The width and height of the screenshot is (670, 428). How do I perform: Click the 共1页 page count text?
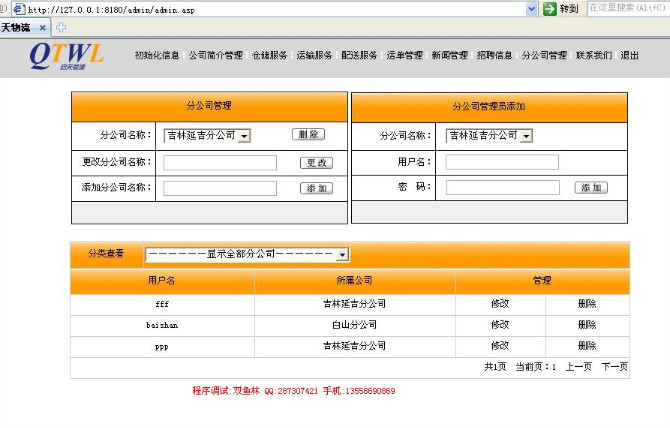(x=495, y=367)
